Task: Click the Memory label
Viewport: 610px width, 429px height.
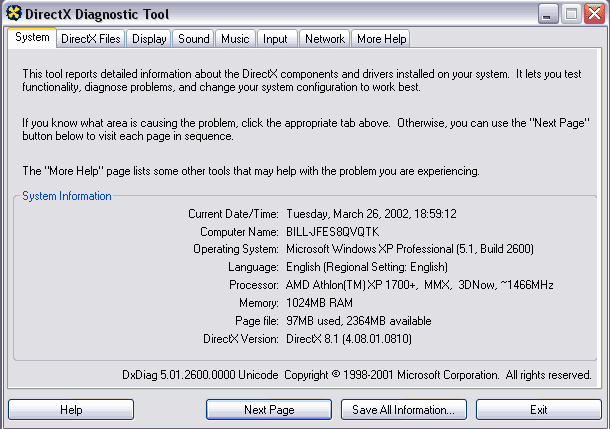Action: tap(259, 303)
